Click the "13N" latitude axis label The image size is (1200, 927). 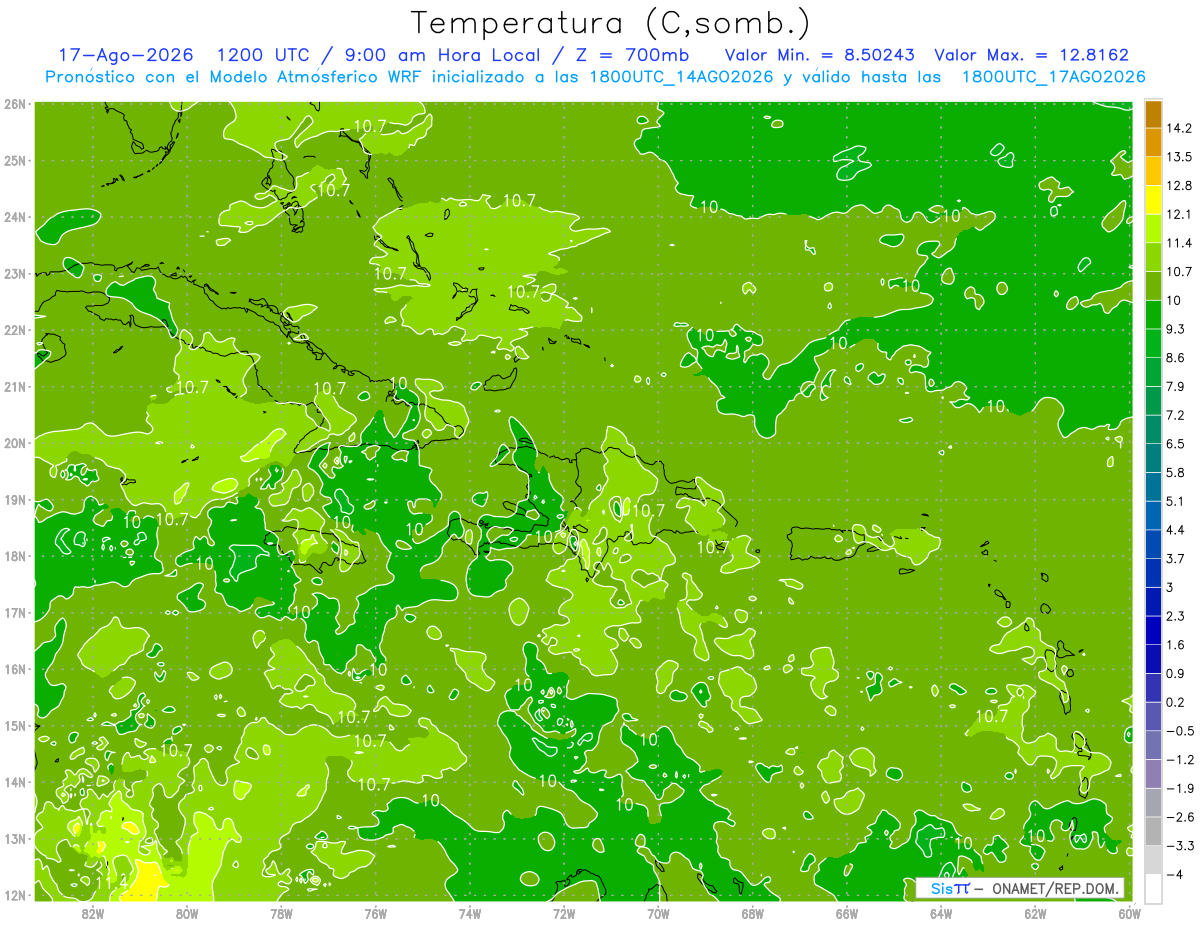(x=15, y=839)
